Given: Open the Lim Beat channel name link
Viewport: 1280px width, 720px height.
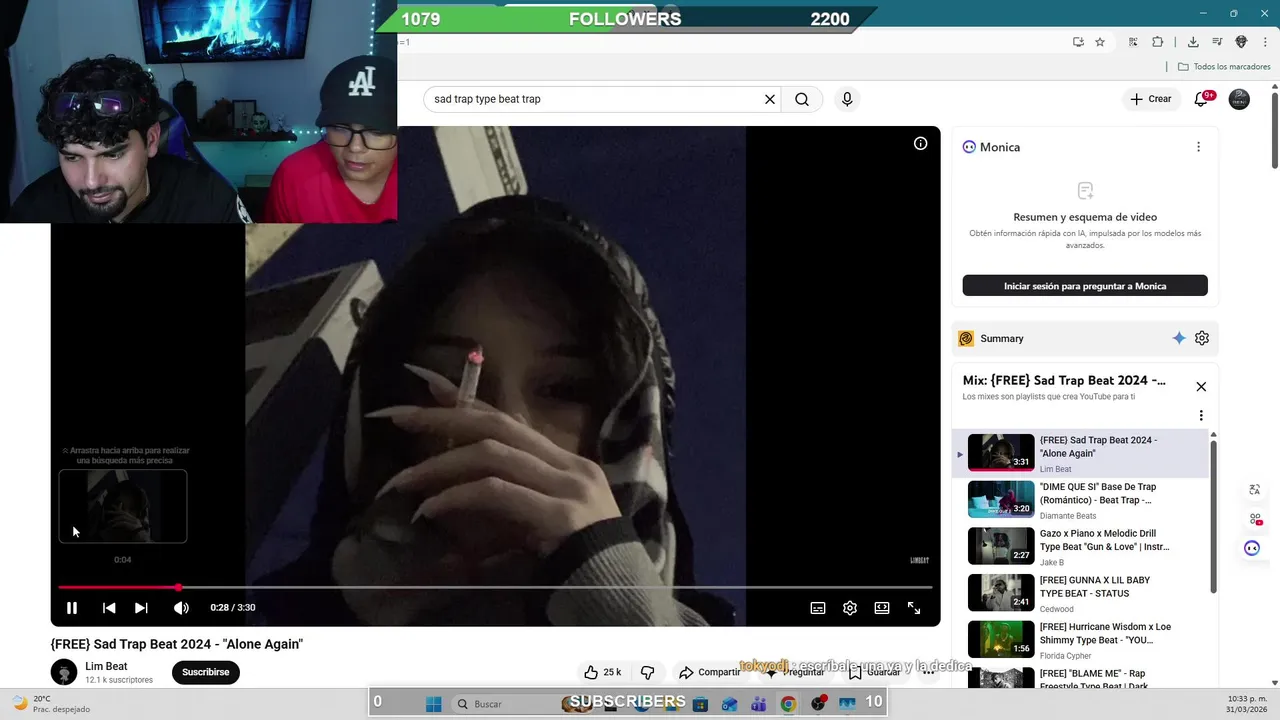Looking at the screenshot, I should (106, 666).
